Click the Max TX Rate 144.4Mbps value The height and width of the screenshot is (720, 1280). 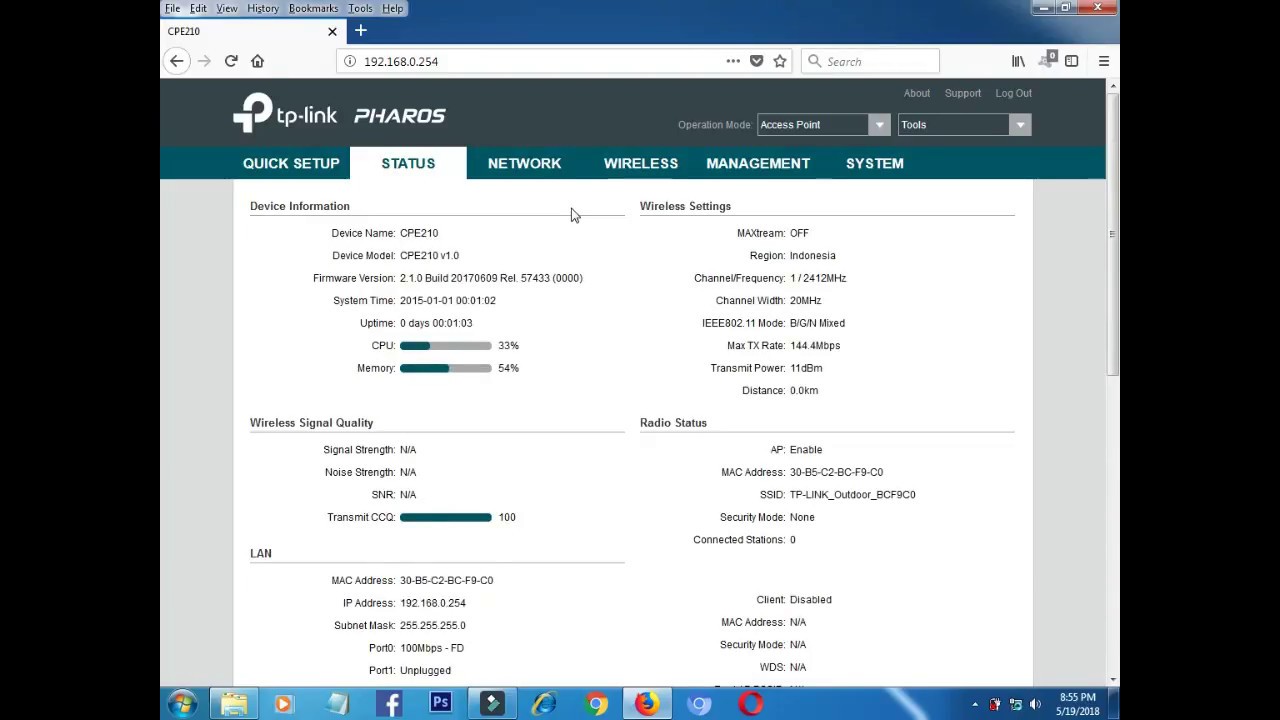pyautogui.click(x=815, y=346)
